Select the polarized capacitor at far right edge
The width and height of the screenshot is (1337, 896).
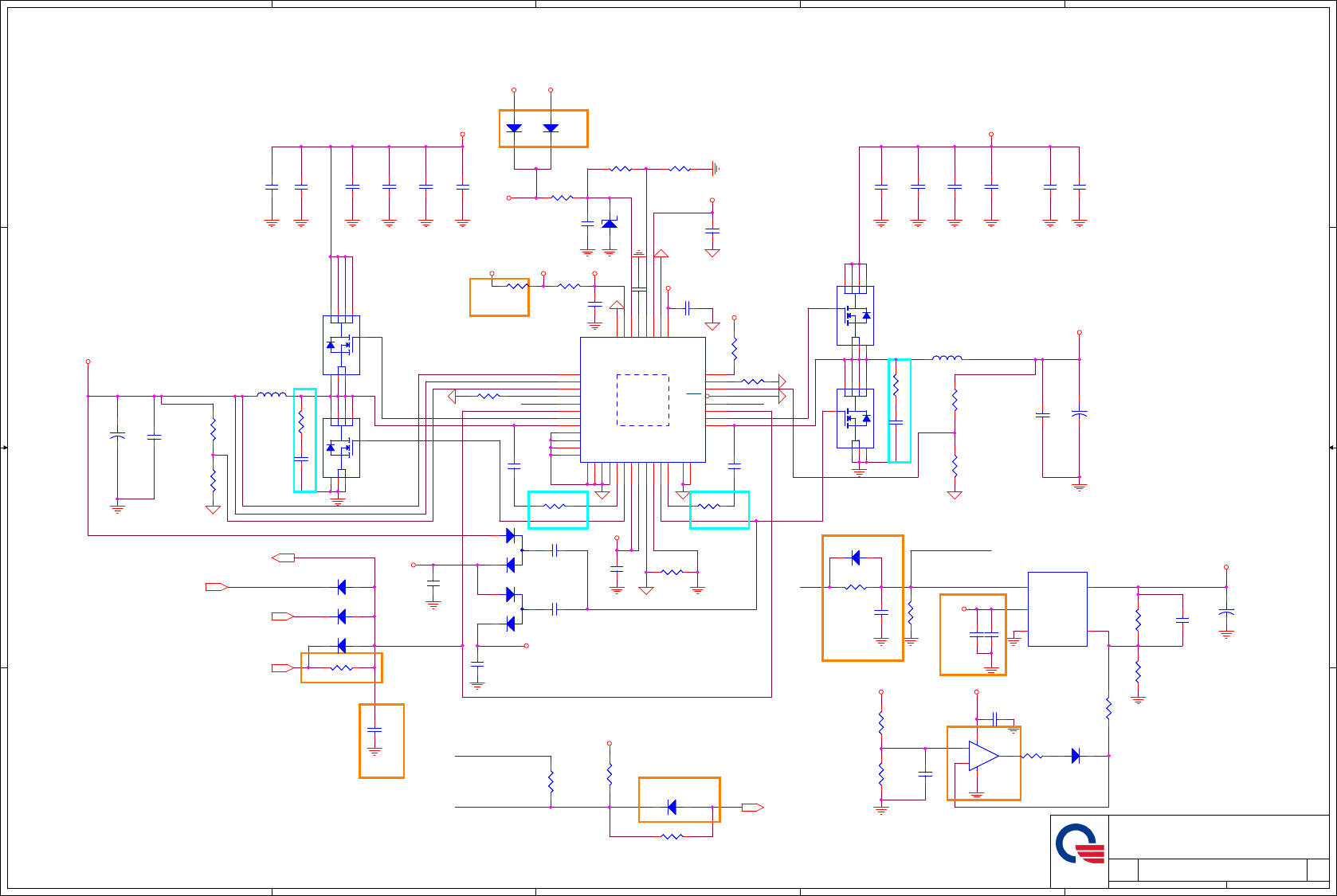point(1226,612)
